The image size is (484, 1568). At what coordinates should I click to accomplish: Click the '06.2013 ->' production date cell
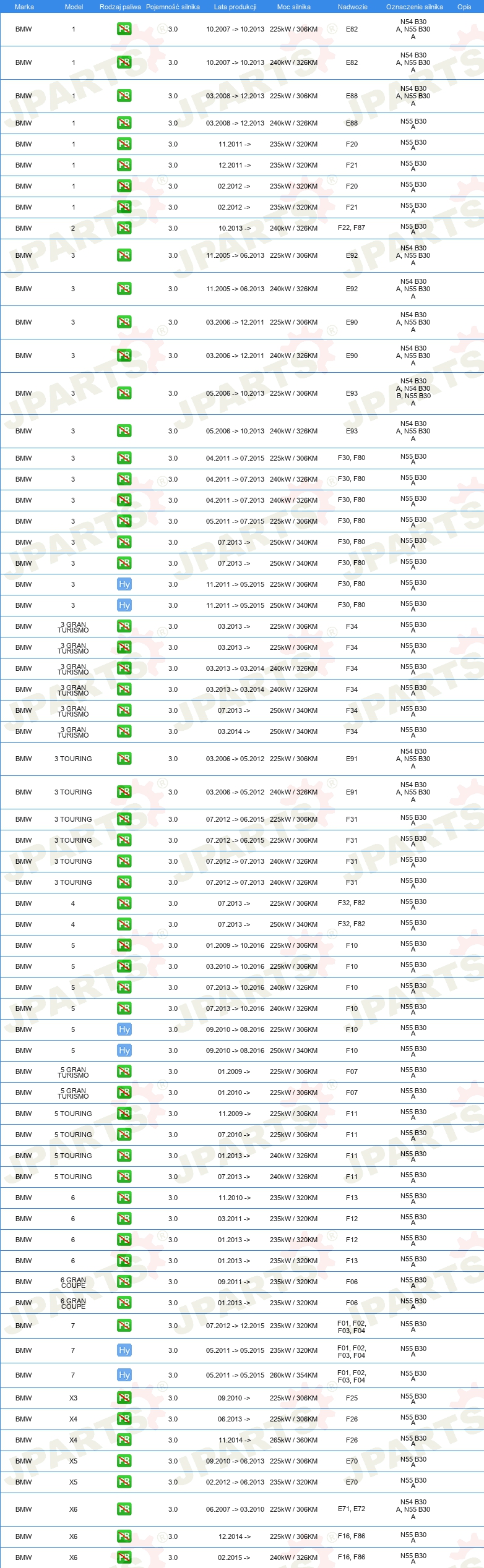(x=234, y=1419)
